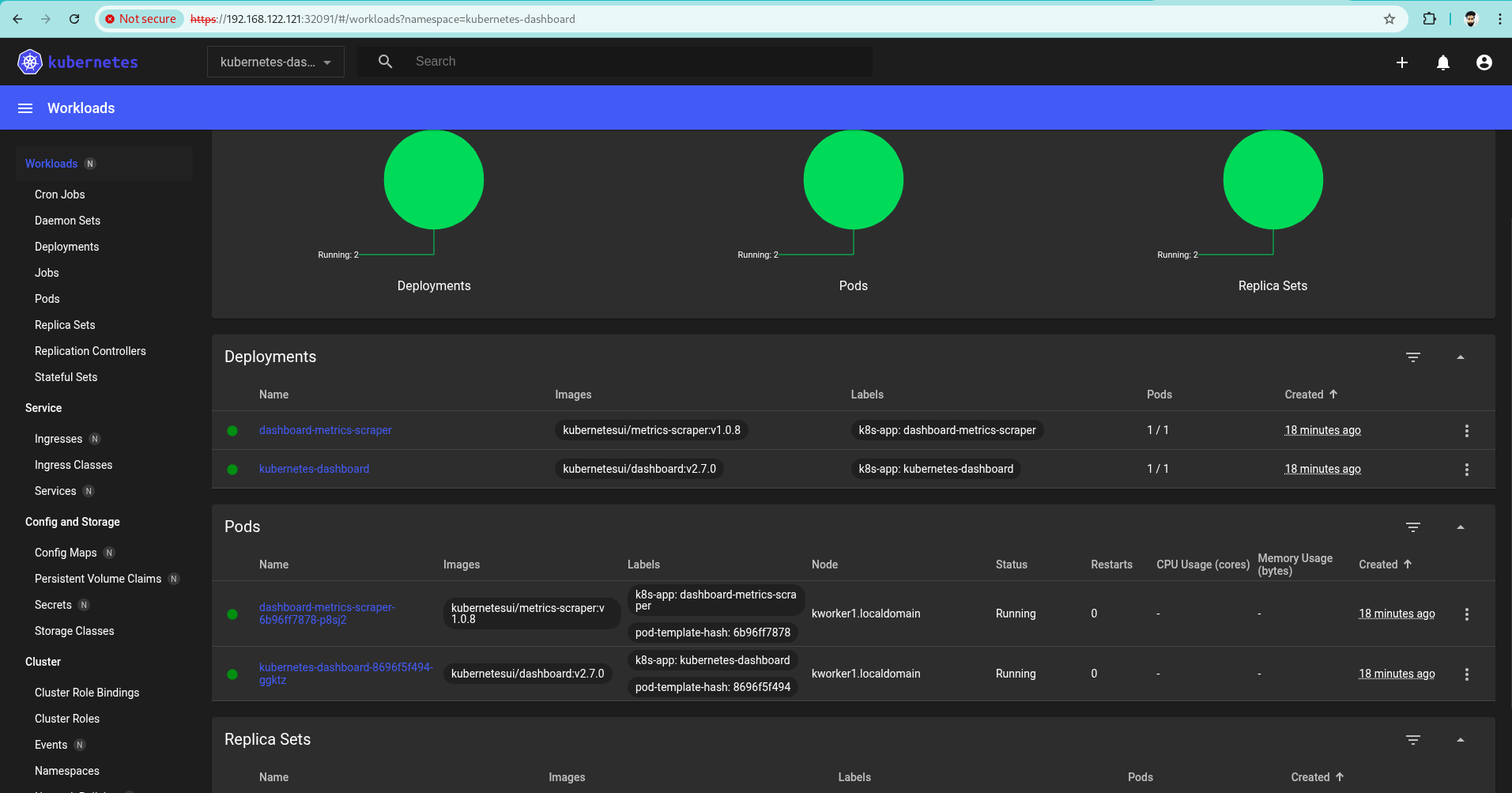Open Daemon Sets in sidebar
The height and width of the screenshot is (793, 1512).
(x=67, y=221)
